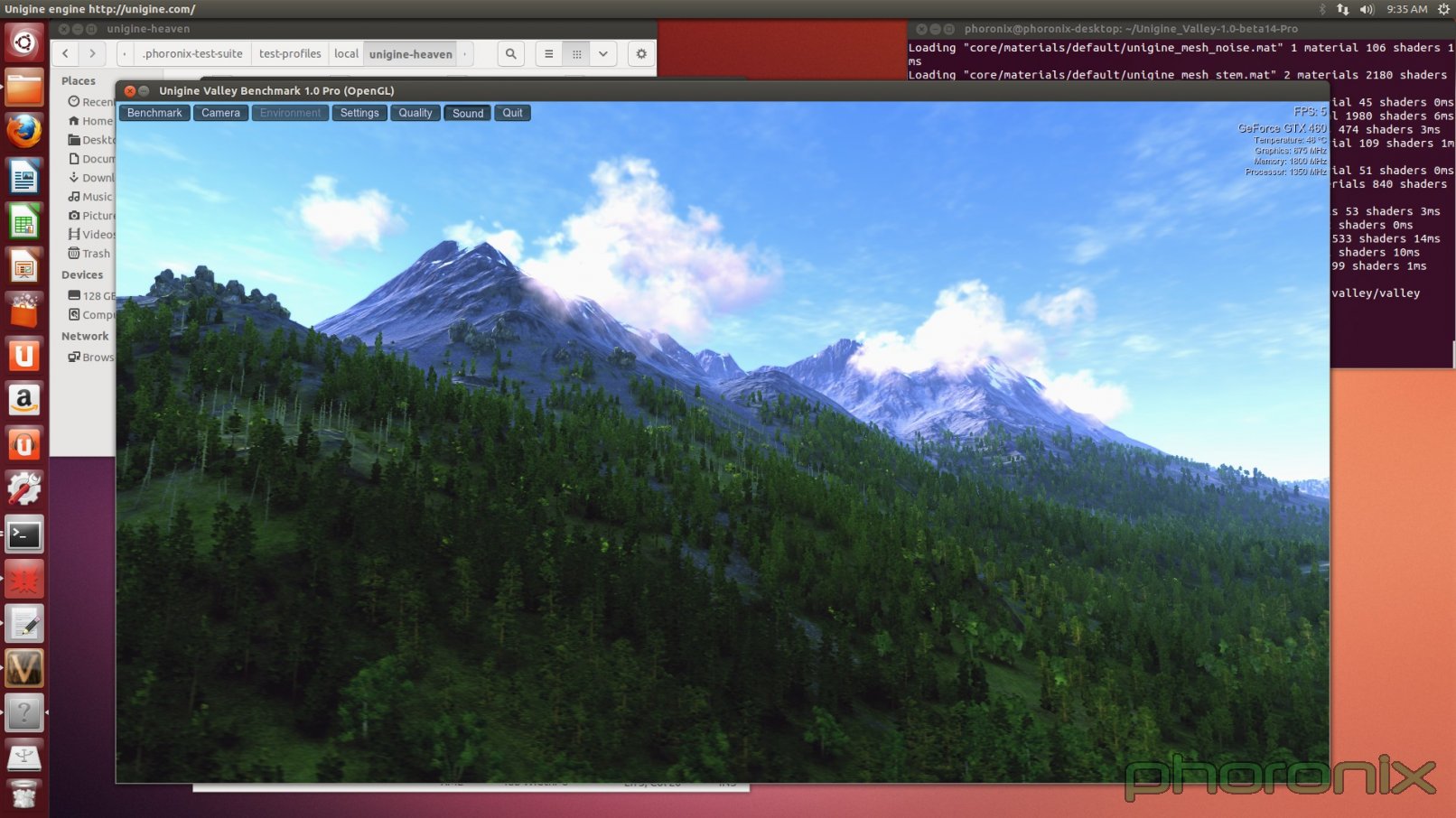Viewport: 1456px width, 818px height.
Task: Switch file manager to grid view
Action: click(x=576, y=54)
